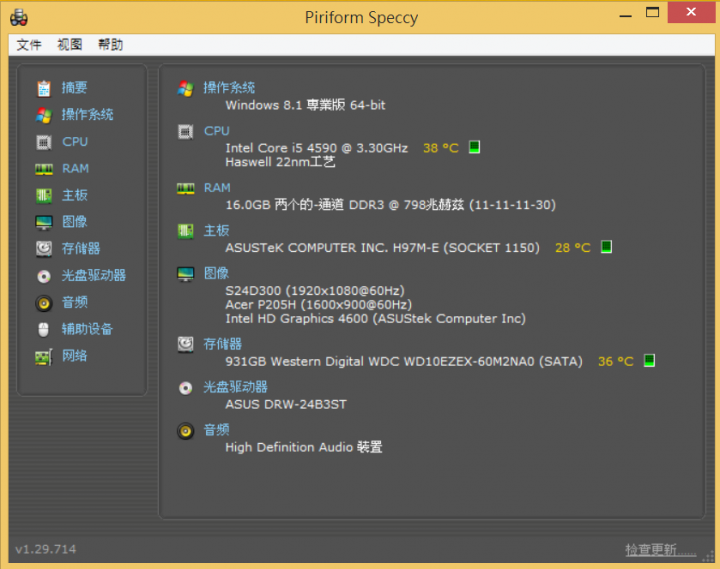Click the optical disc icon in summary panel
The width and height of the screenshot is (720, 569).
[x=186, y=388]
